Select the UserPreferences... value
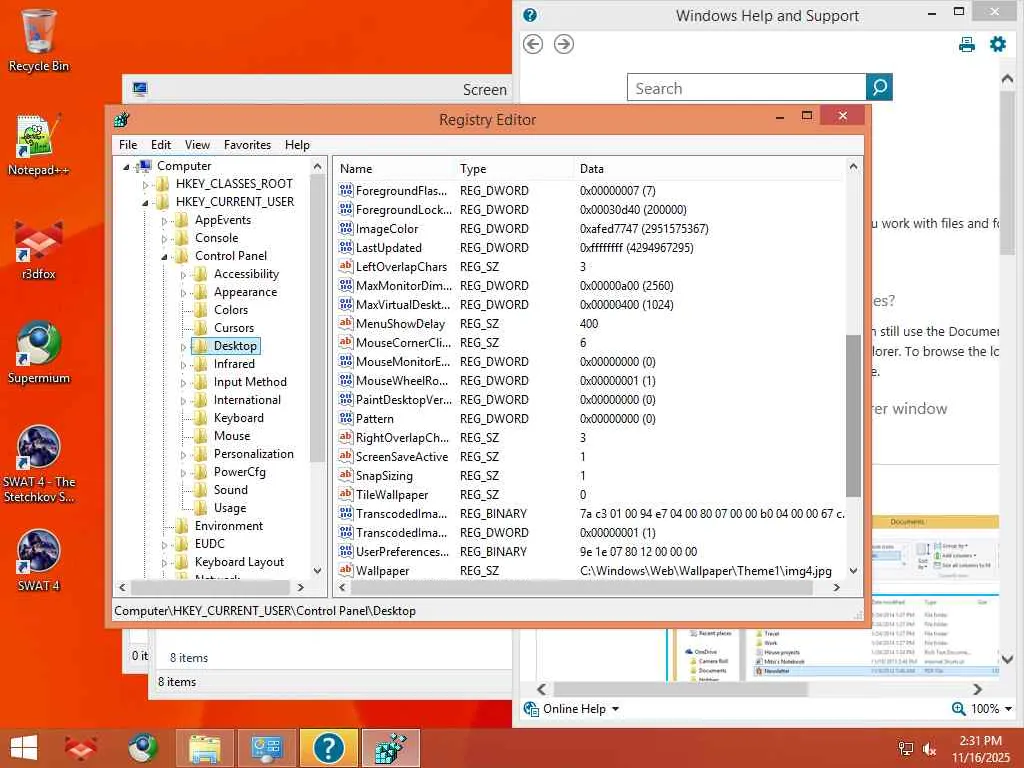Viewport: 1024px width, 768px height. (x=402, y=552)
